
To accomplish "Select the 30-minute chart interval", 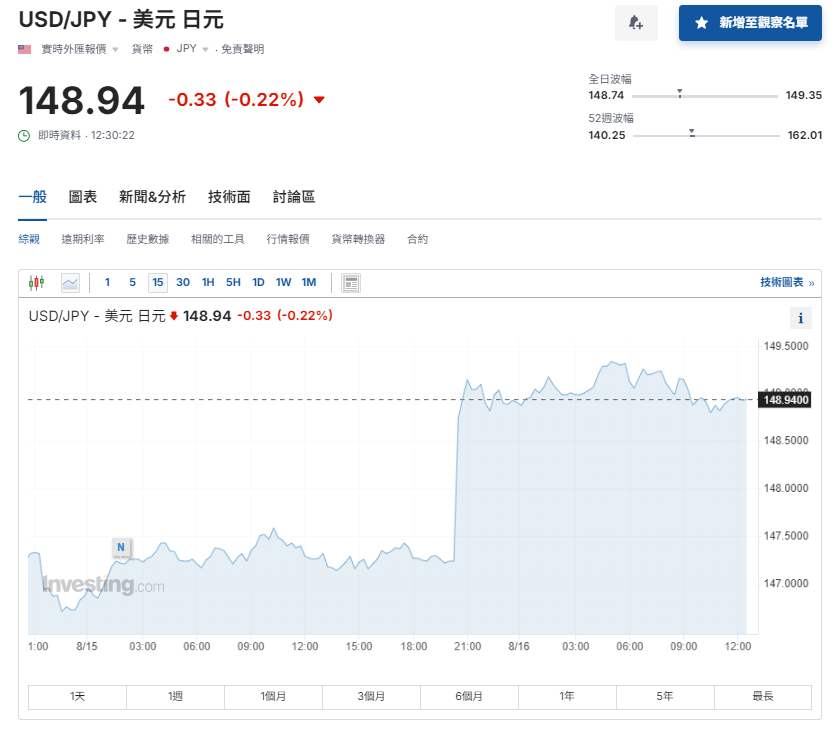I will 183,283.
